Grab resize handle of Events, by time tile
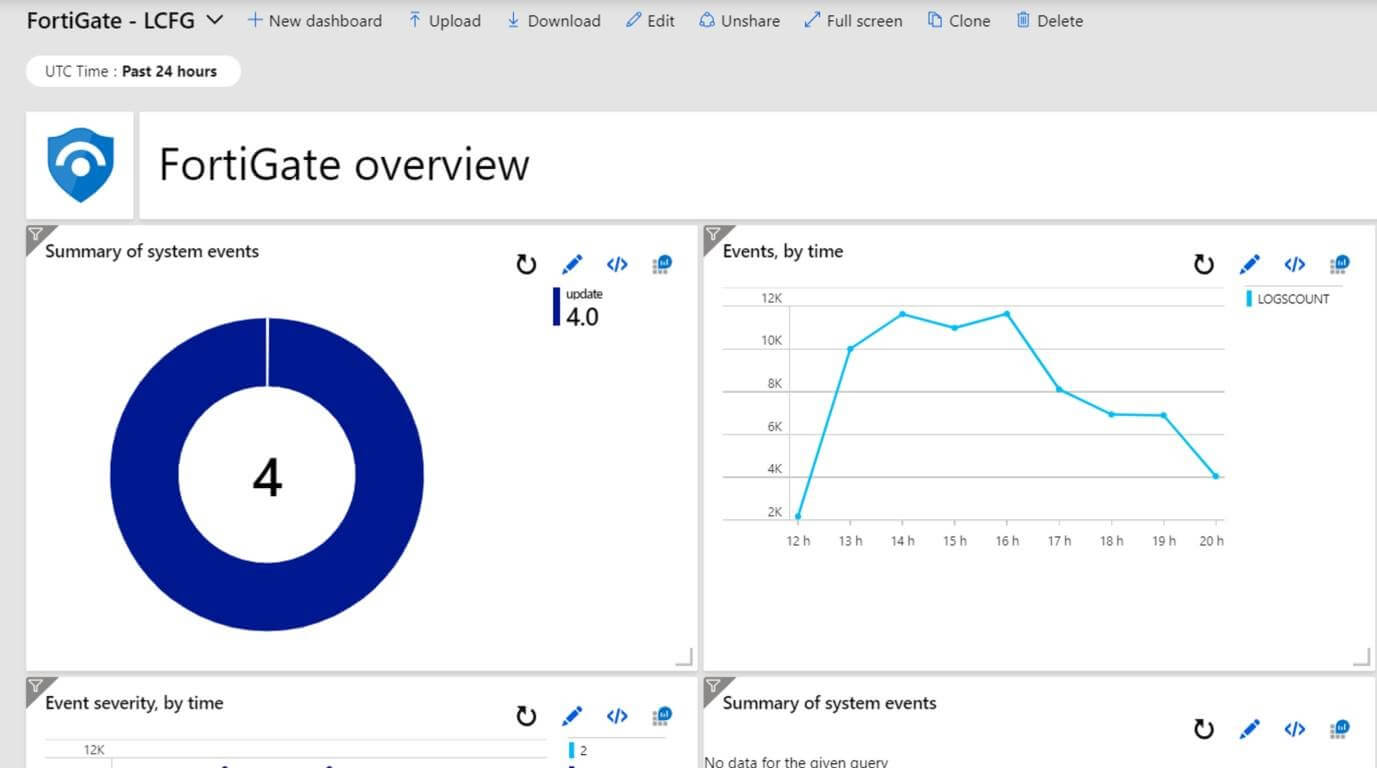The height and width of the screenshot is (768, 1377). pos(1361,657)
